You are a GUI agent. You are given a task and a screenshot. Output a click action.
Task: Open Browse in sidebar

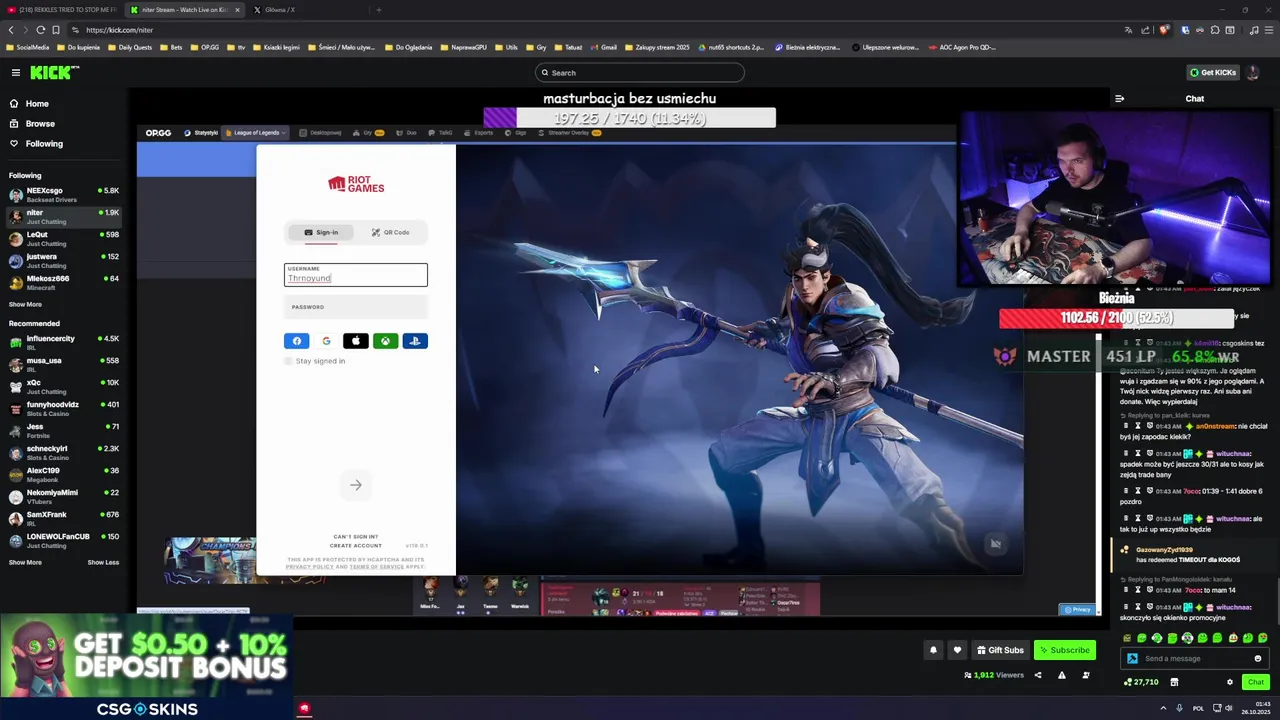coord(40,124)
